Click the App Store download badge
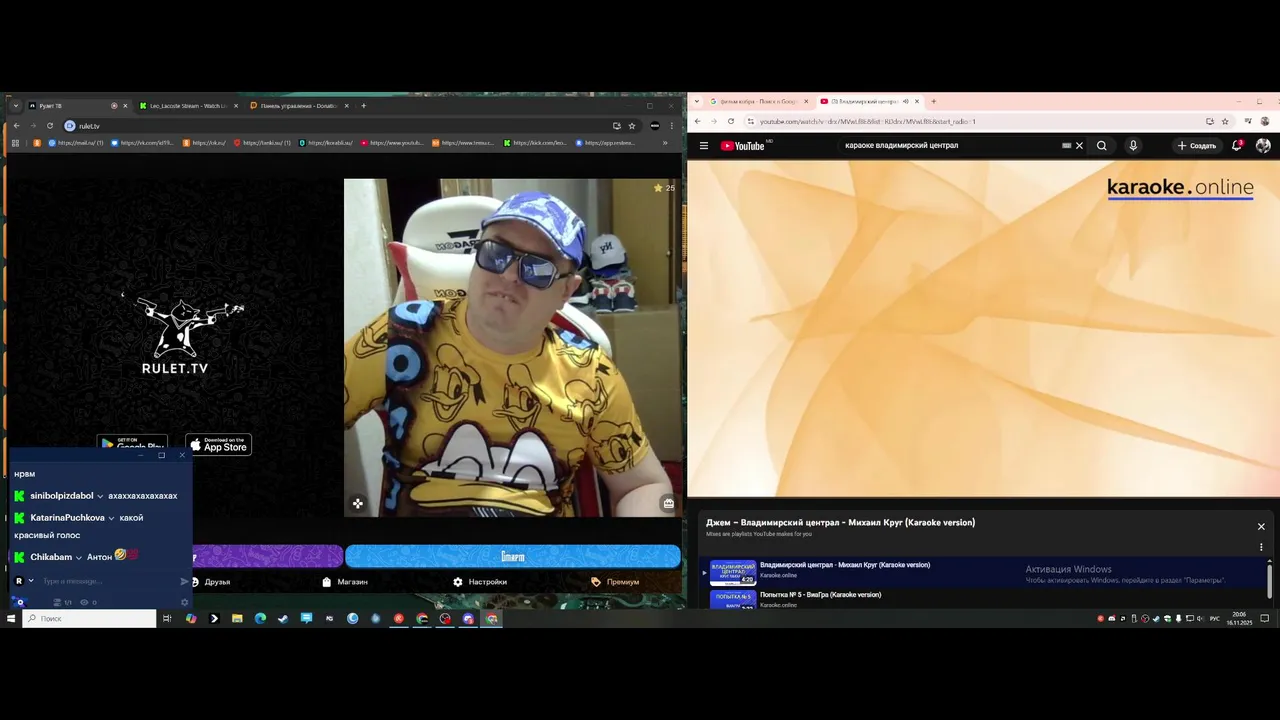The height and width of the screenshot is (720, 1280). click(218, 445)
